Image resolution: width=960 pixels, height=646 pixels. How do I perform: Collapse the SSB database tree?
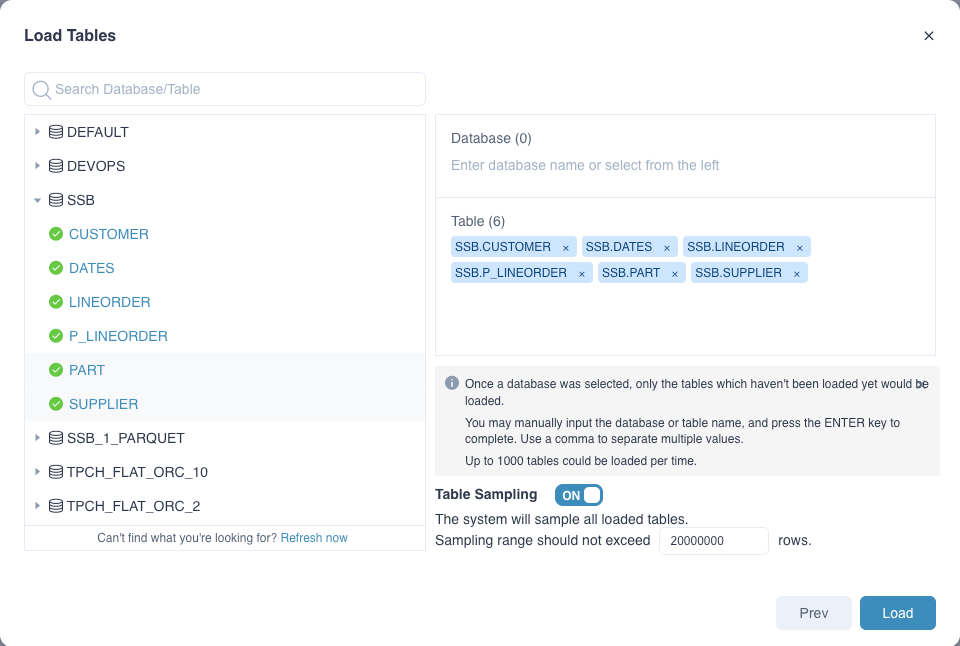pyautogui.click(x=37, y=200)
